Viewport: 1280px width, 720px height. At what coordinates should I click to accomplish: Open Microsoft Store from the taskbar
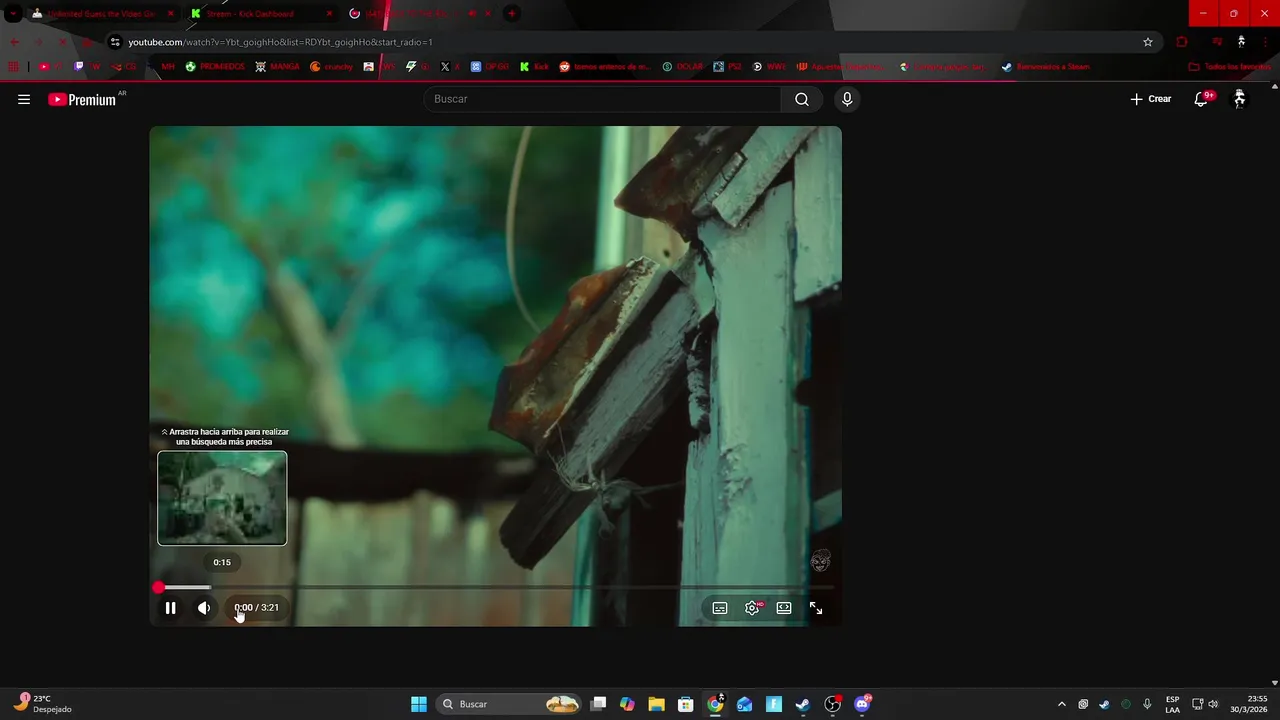686,704
